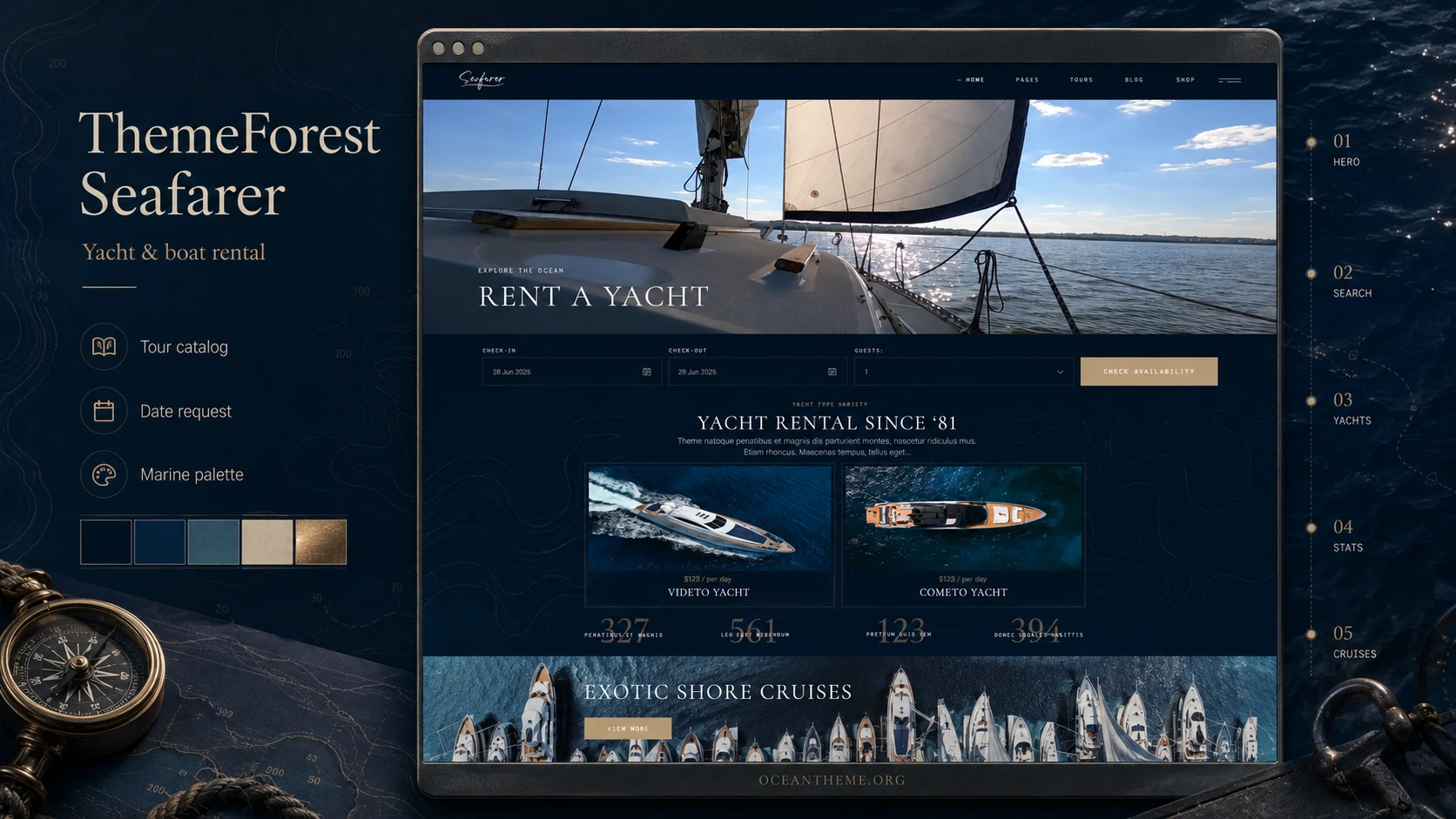Image resolution: width=1456 pixels, height=819 pixels.
Task: Click the Seafarer script logo
Action: coord(482,79)
